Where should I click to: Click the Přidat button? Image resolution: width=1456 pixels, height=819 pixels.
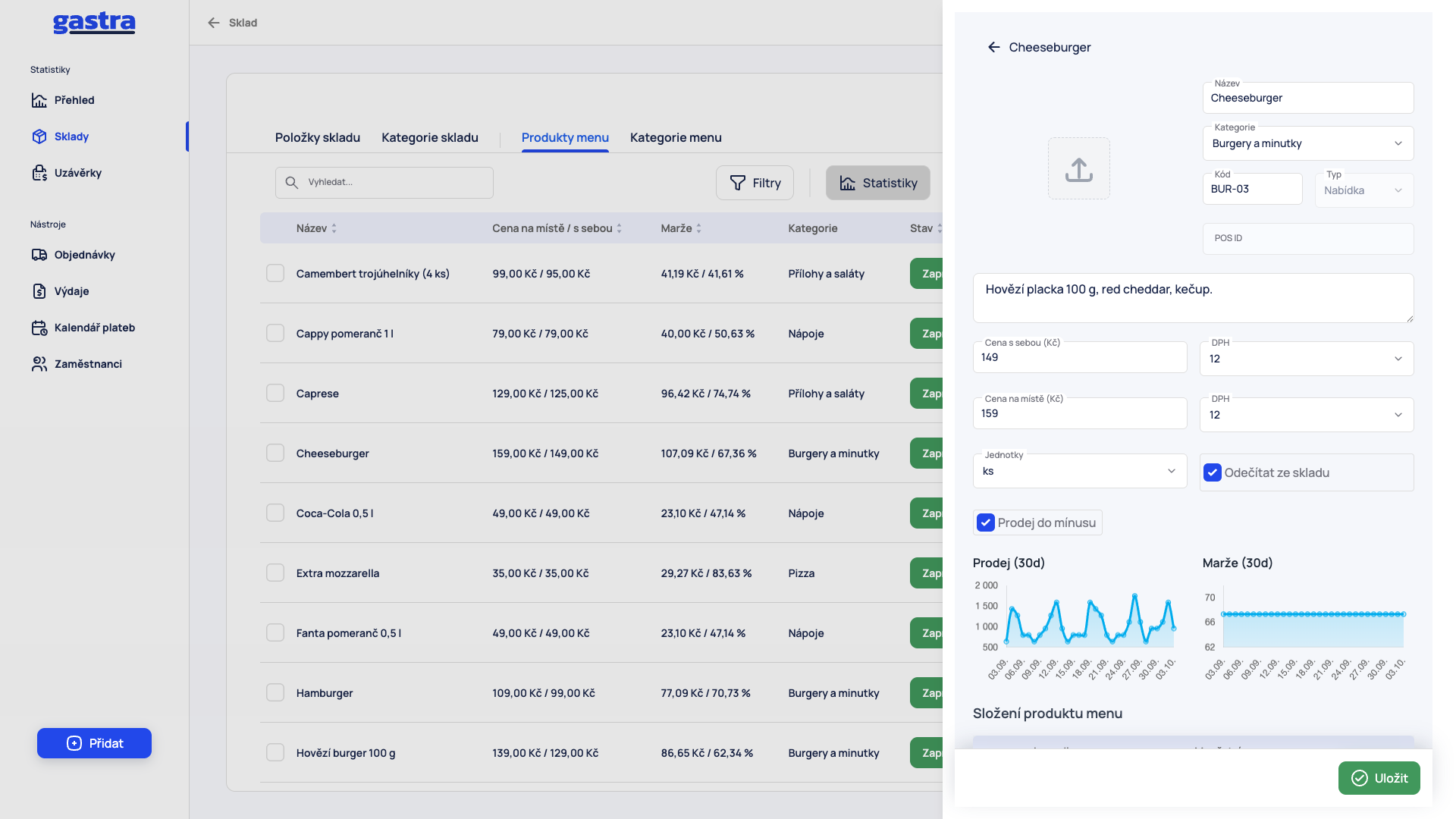(94, 743)
